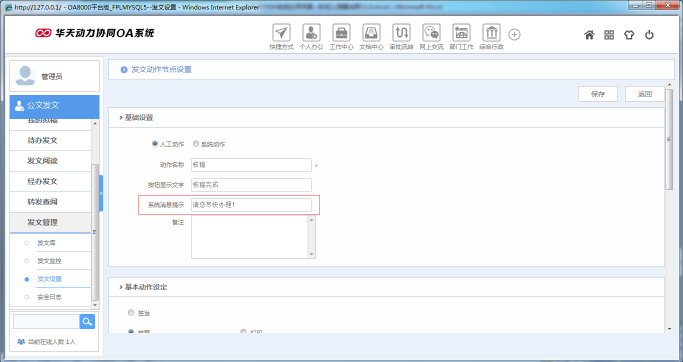Image resolution: width=683 pixels, height=362 pixels.
Task: Open the 部门工作 department work icon
Action: pyautogui.click(x=461, y=33)
